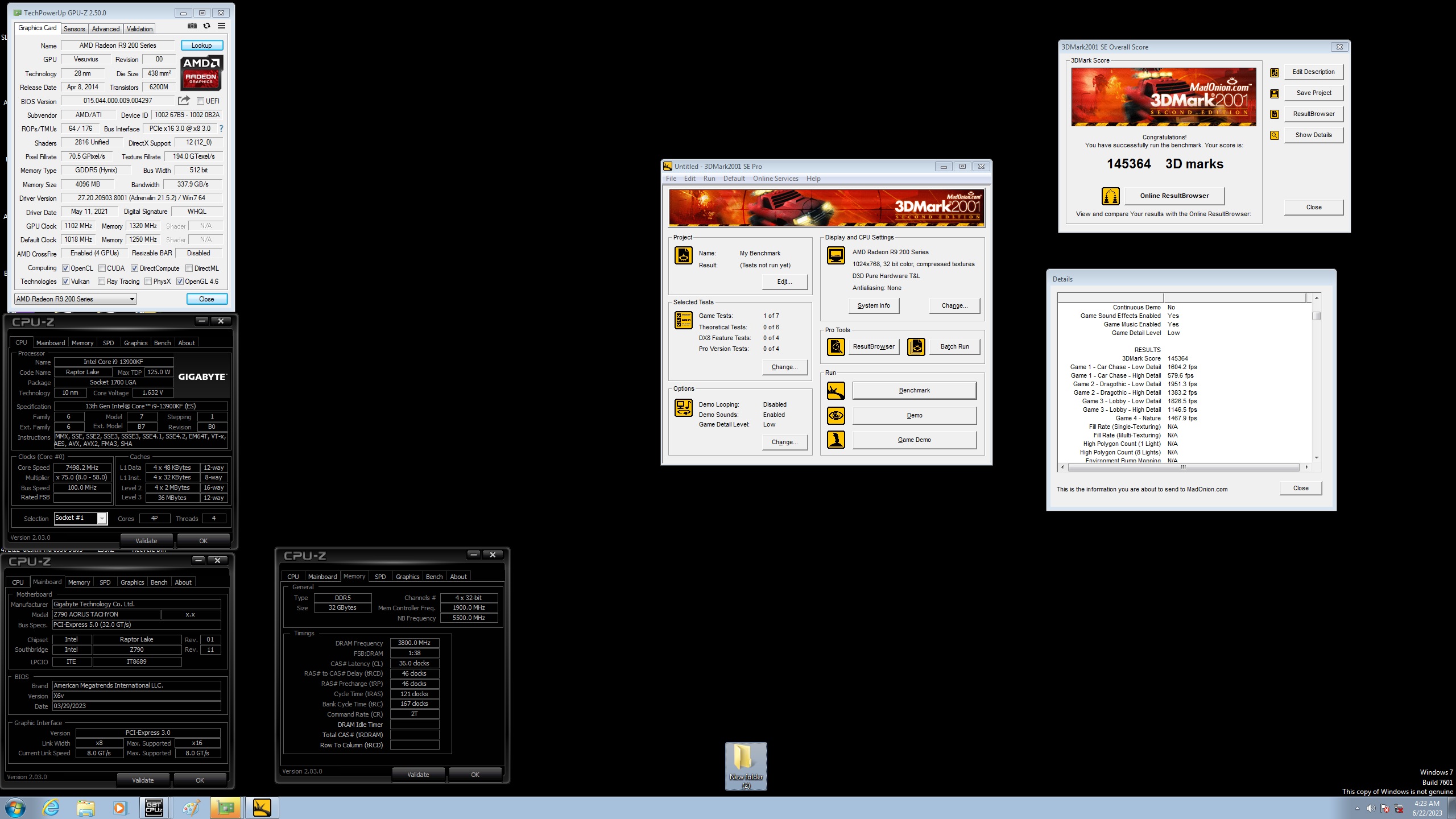
Task: Click the Close button in the Details window
Action: pyautogui.click(x=1301, y=489)
